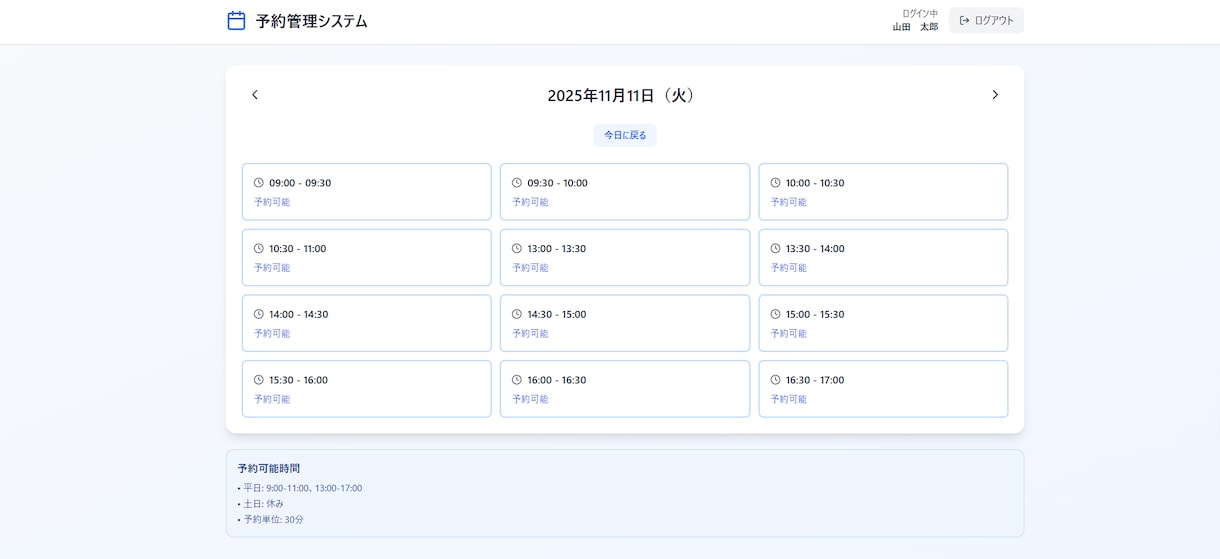
Task: Reserve the 15:00 - 15:30 slot card
Action: [883, 323]
